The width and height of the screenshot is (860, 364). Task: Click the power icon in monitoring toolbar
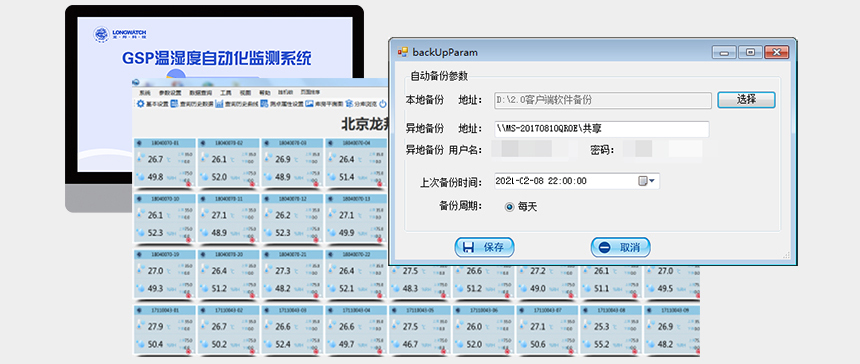[383, 104]
